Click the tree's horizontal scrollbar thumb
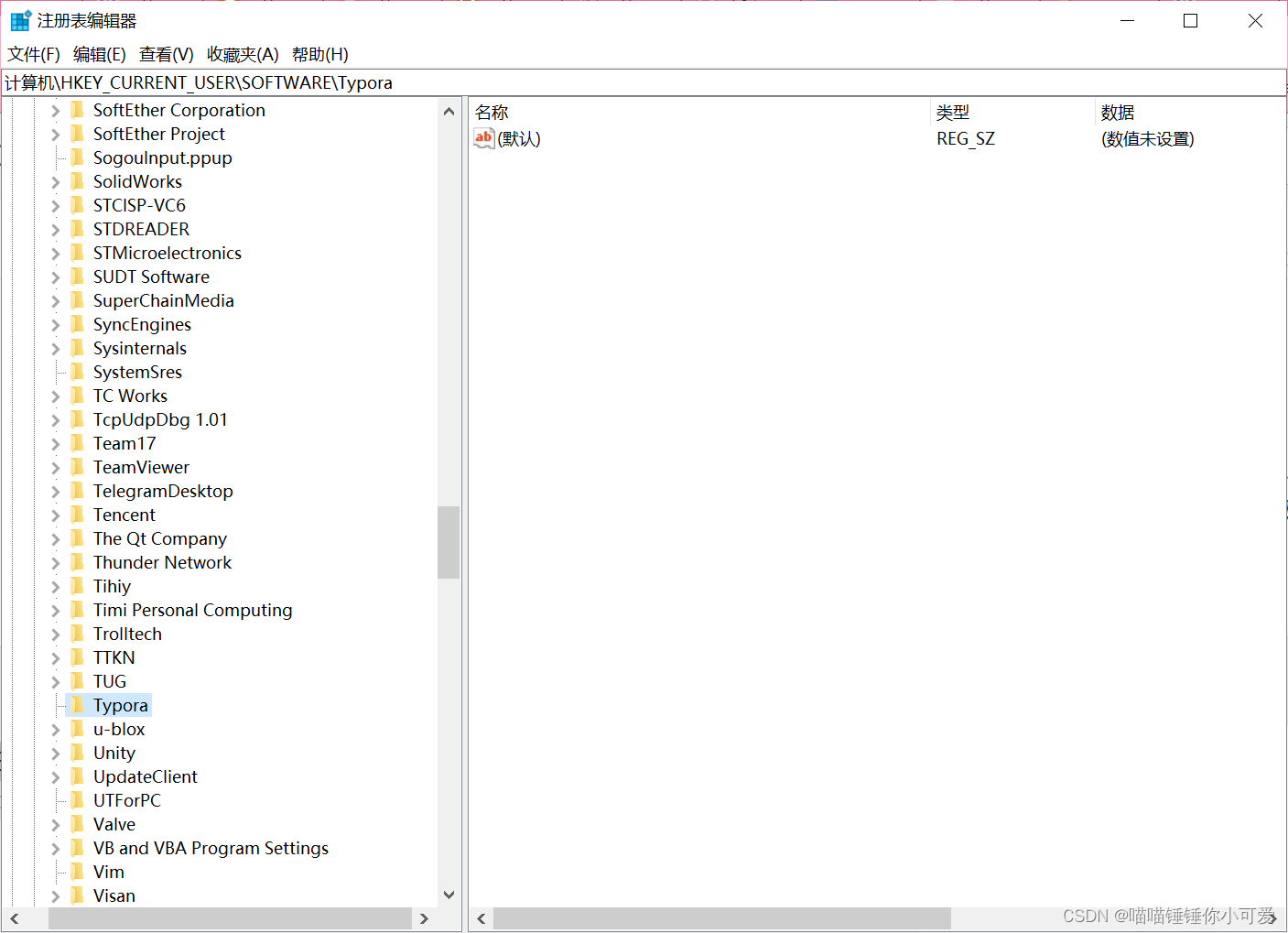This screenshot has width=1288, height=933. (x=230, y=918)
